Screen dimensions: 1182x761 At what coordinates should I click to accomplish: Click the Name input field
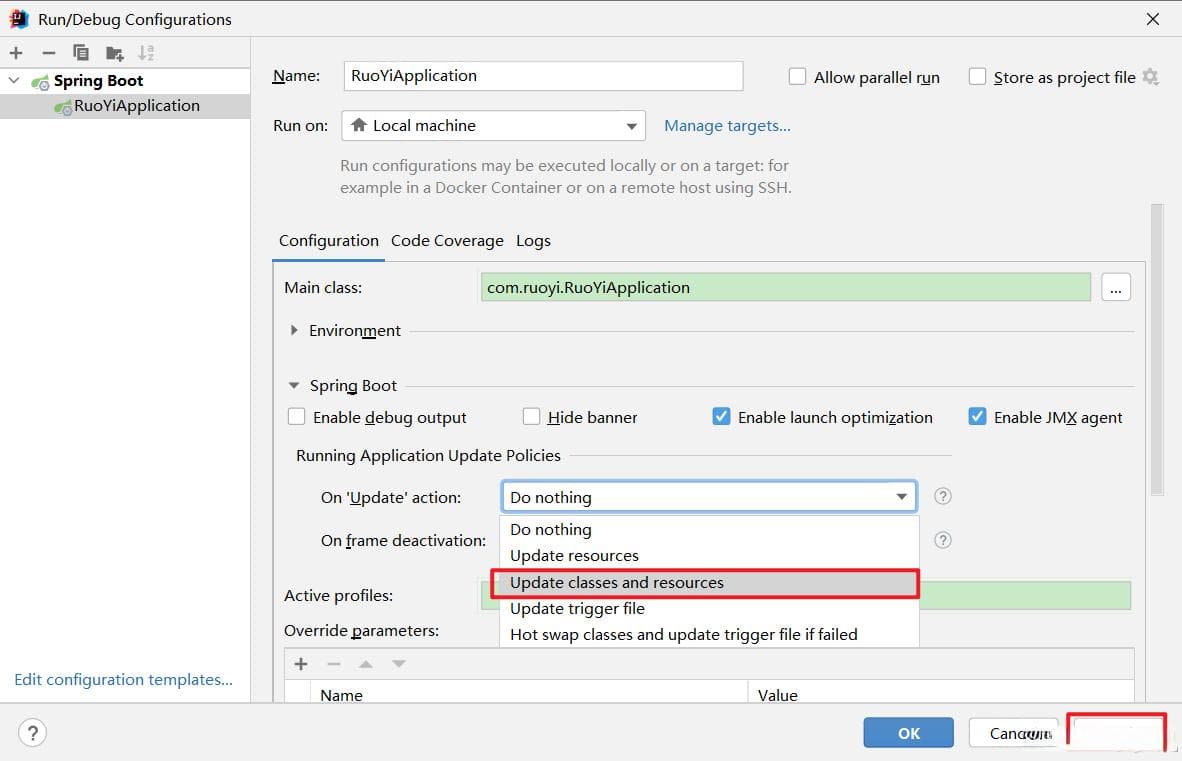click(543, 76)
